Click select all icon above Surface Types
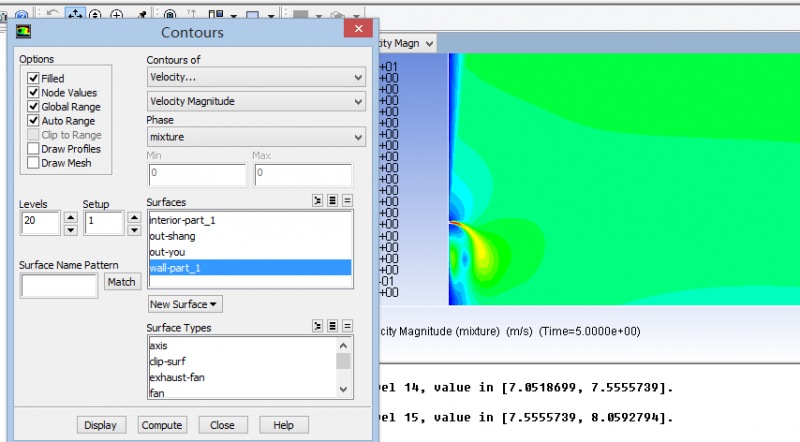800x442 pixels. 332,326
